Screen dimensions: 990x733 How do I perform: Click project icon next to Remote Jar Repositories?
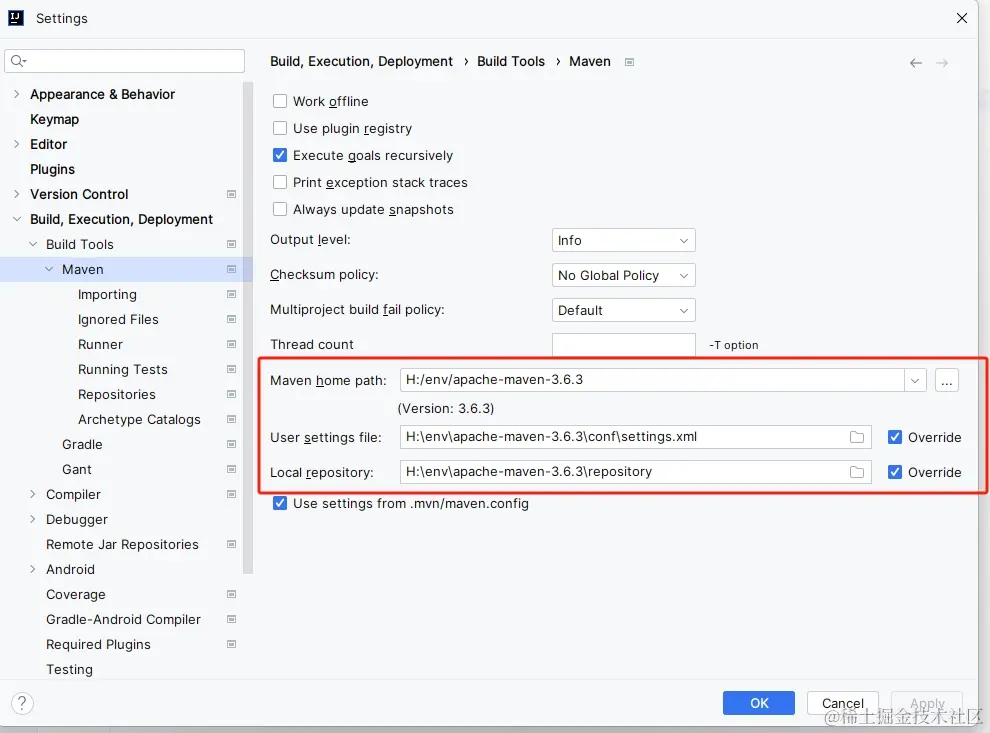(231, 544)
